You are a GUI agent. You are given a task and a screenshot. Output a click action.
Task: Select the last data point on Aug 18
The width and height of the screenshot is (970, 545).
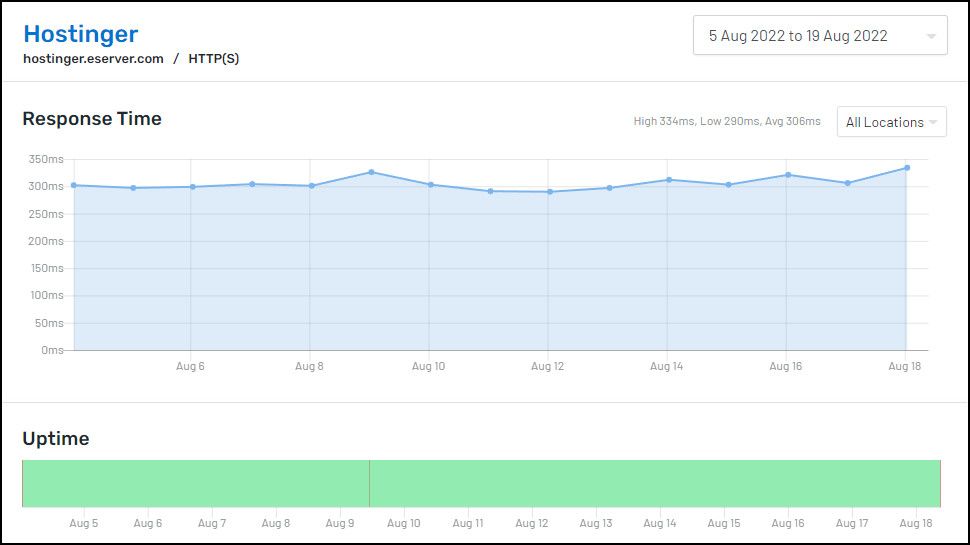[907, 168]
